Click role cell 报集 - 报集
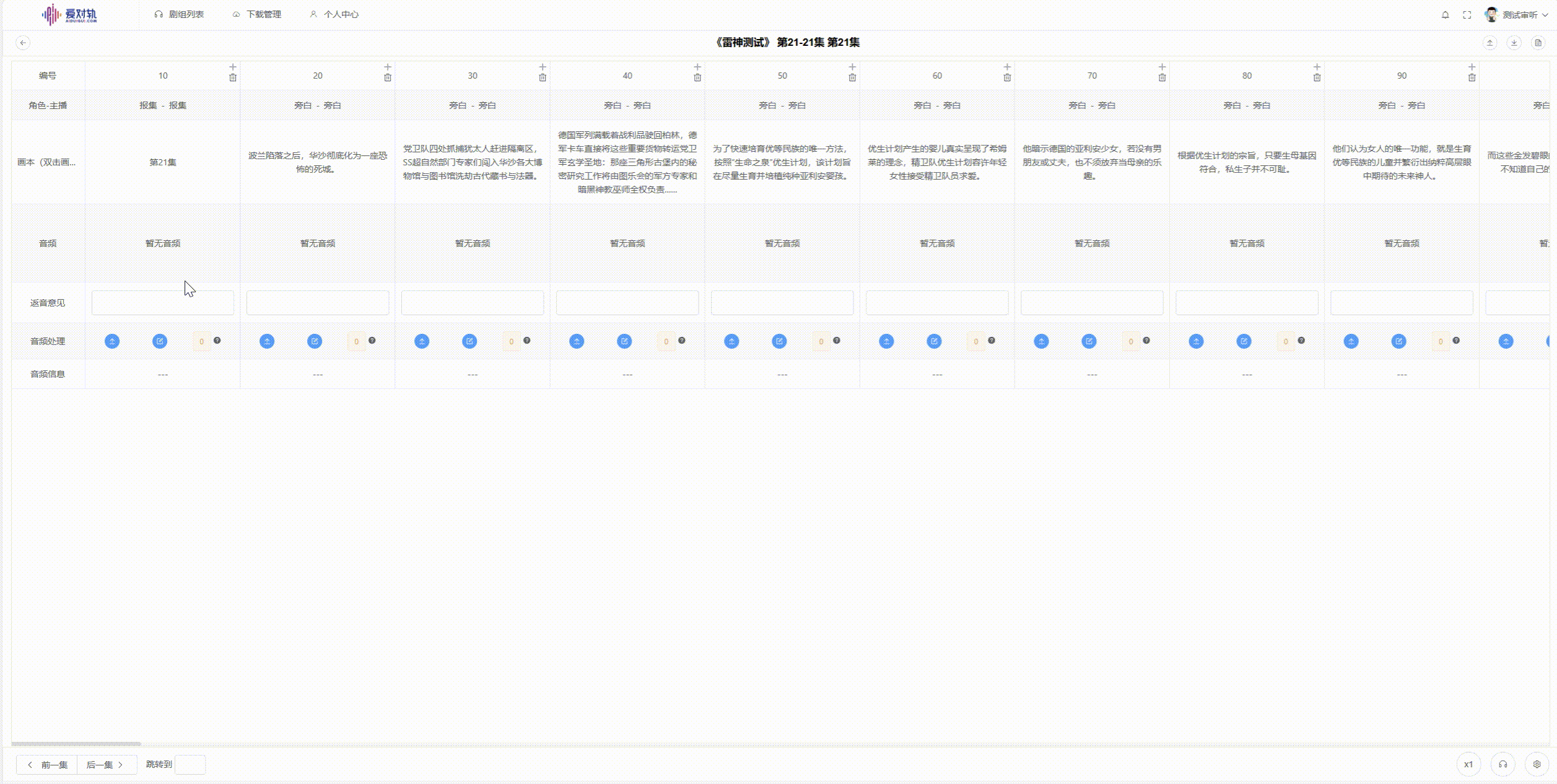Screen dimensions: 1557x784 (x=163, y=105)
